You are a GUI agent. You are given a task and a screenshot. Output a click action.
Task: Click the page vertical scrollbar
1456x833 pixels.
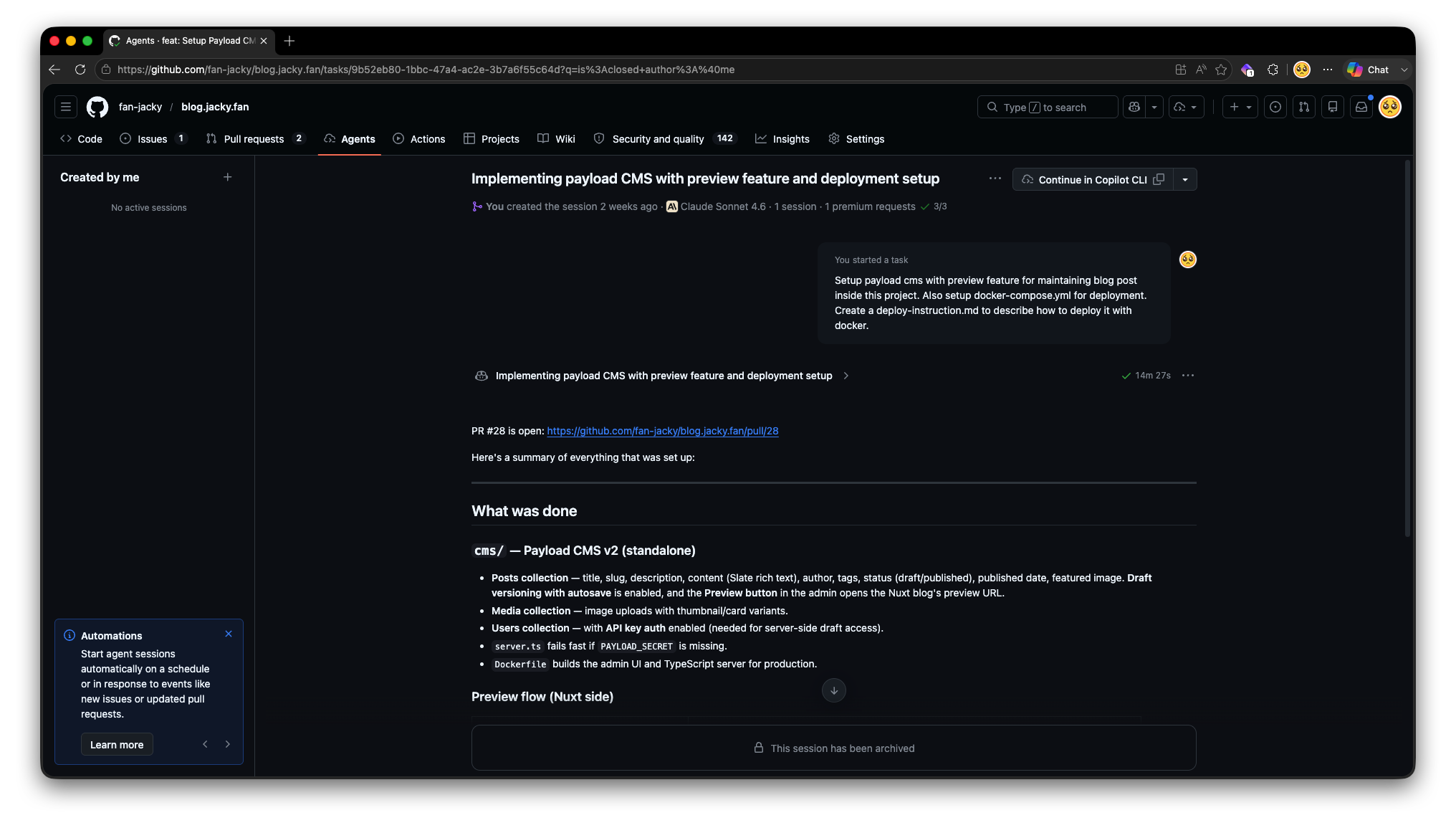(1407, 348)
